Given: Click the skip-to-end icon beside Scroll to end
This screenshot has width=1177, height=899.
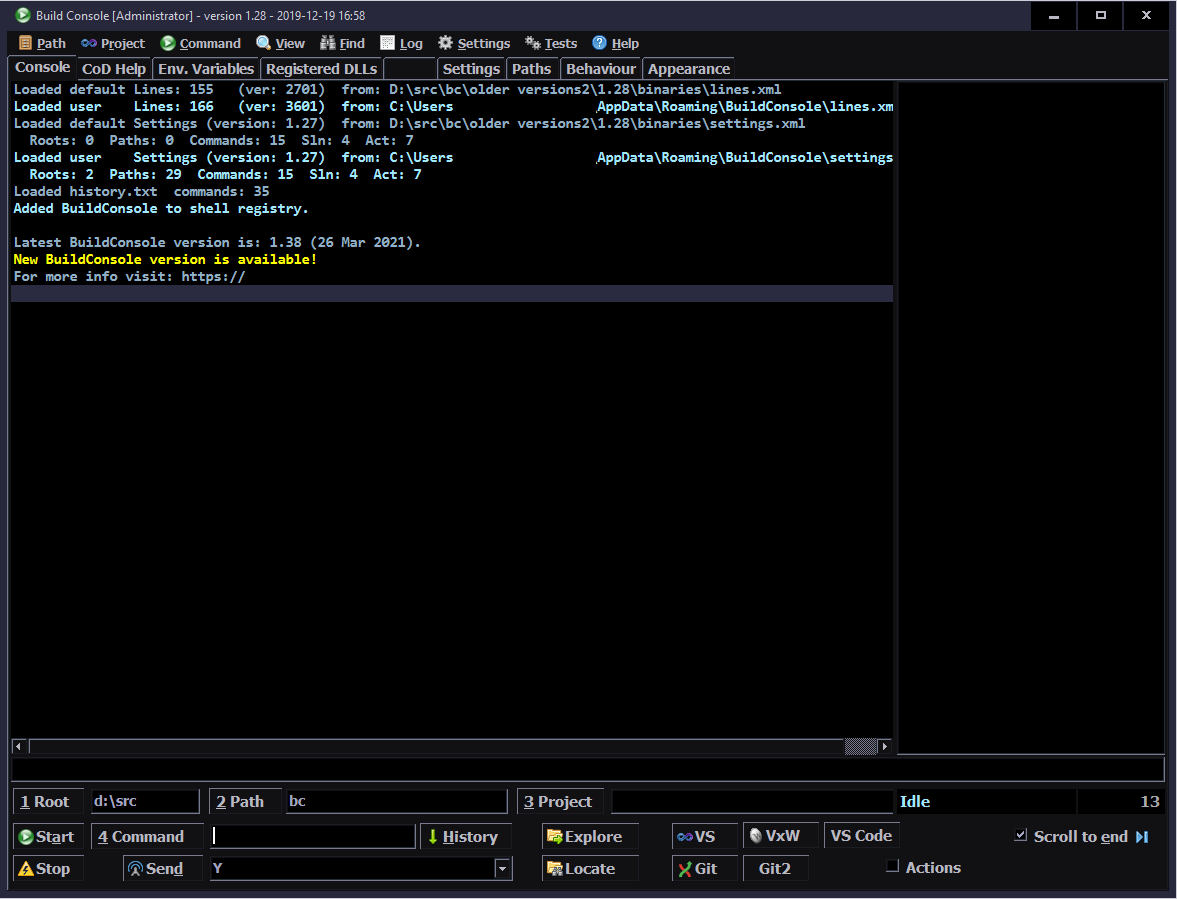Looking at the screenshot, I should click(x=1142, y=836).
